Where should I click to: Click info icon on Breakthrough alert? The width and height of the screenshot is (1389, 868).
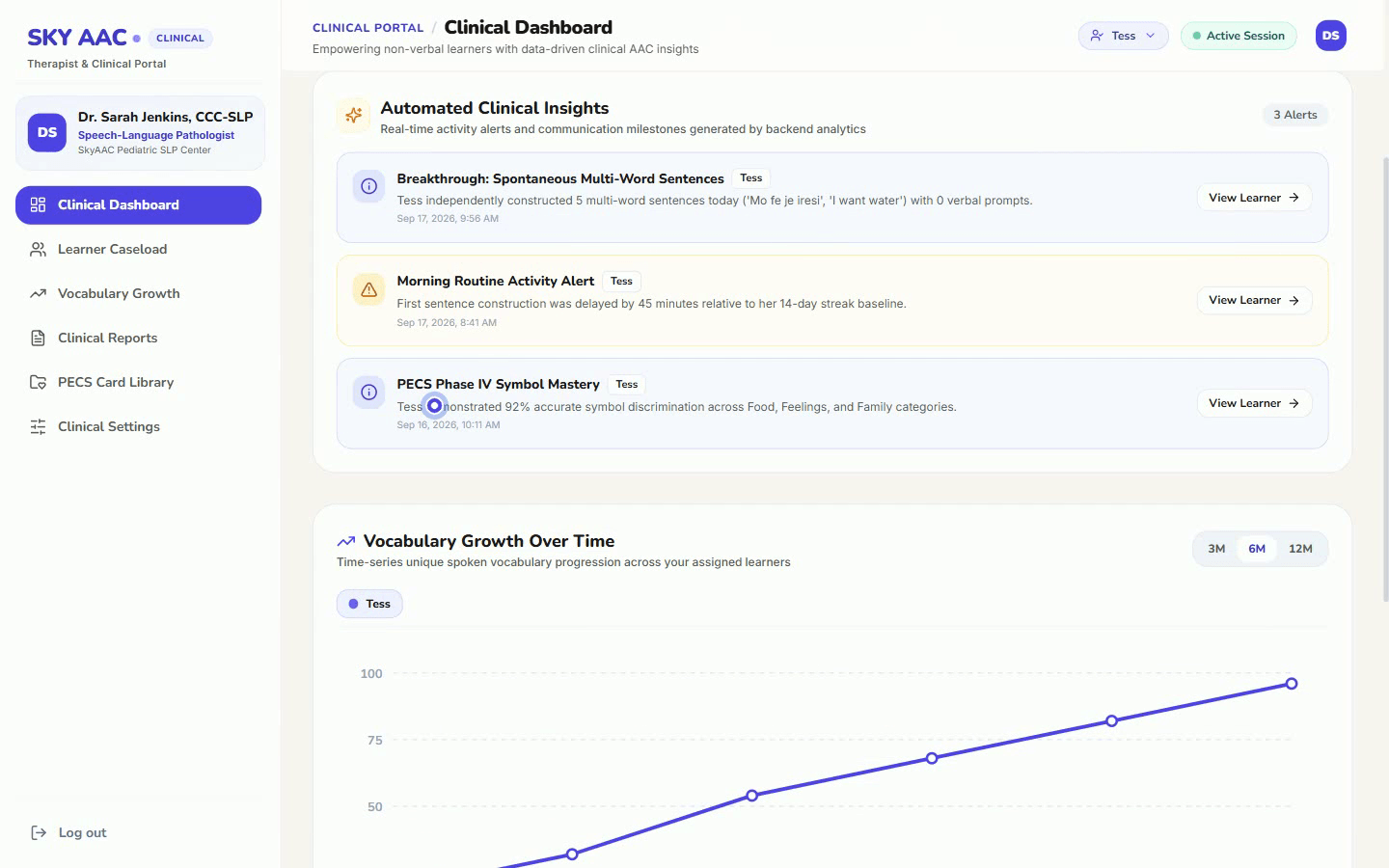click(x=368, y=186)
